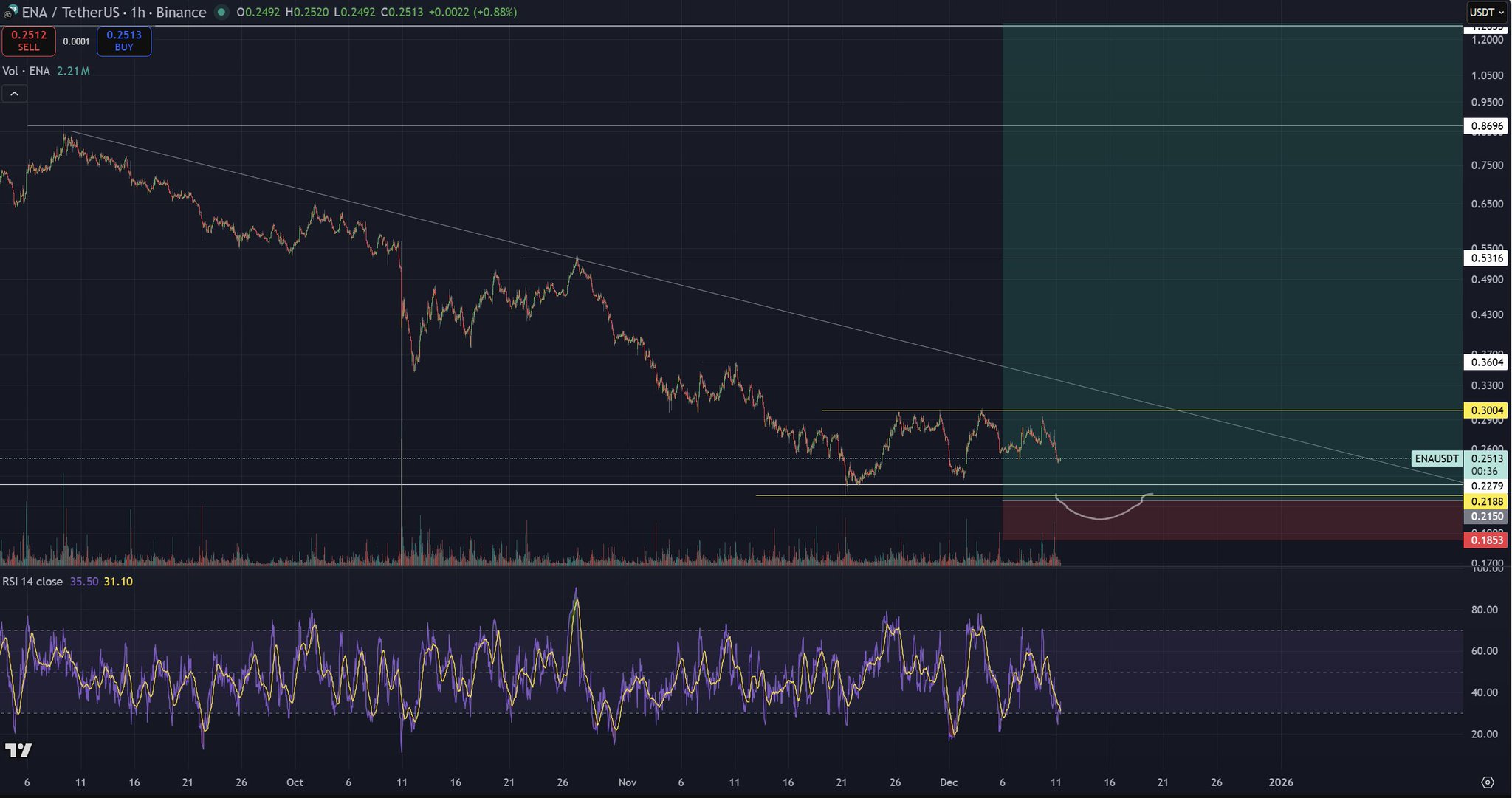Click the 0.3004 yellow price label

click(1486, 410)
